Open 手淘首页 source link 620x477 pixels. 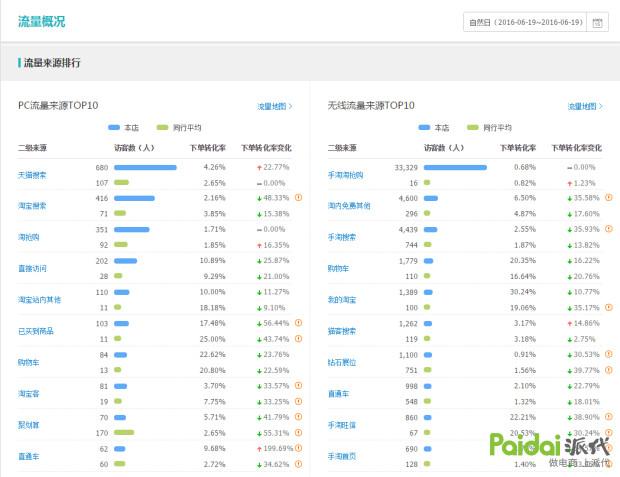point(342,456)
